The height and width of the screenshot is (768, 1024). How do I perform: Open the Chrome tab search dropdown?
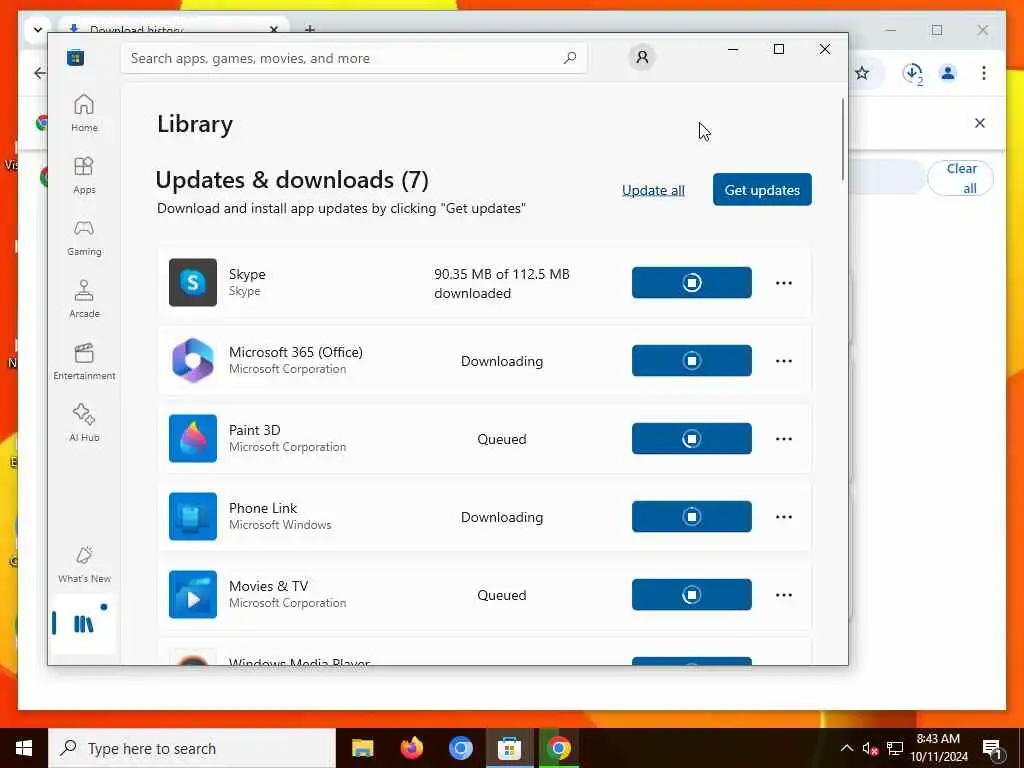pyautogui.click(x=37, y=30)
